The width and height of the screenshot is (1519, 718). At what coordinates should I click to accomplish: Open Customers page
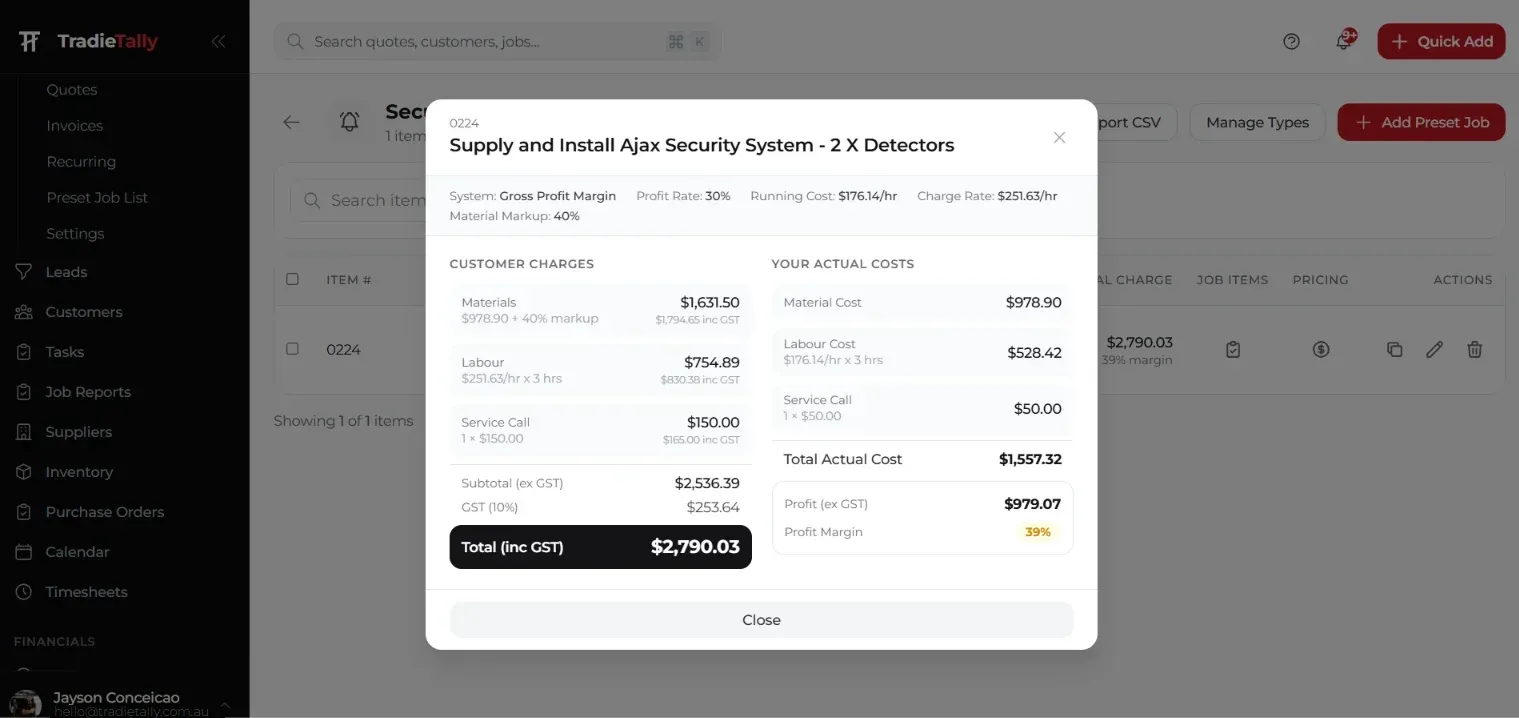84,311
